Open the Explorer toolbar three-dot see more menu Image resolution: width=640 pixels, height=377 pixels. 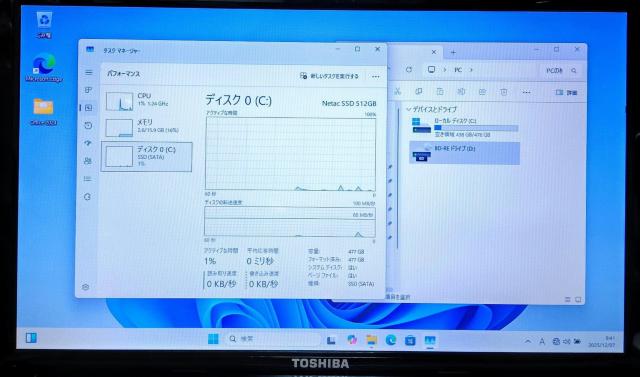(x=527, y=93)
